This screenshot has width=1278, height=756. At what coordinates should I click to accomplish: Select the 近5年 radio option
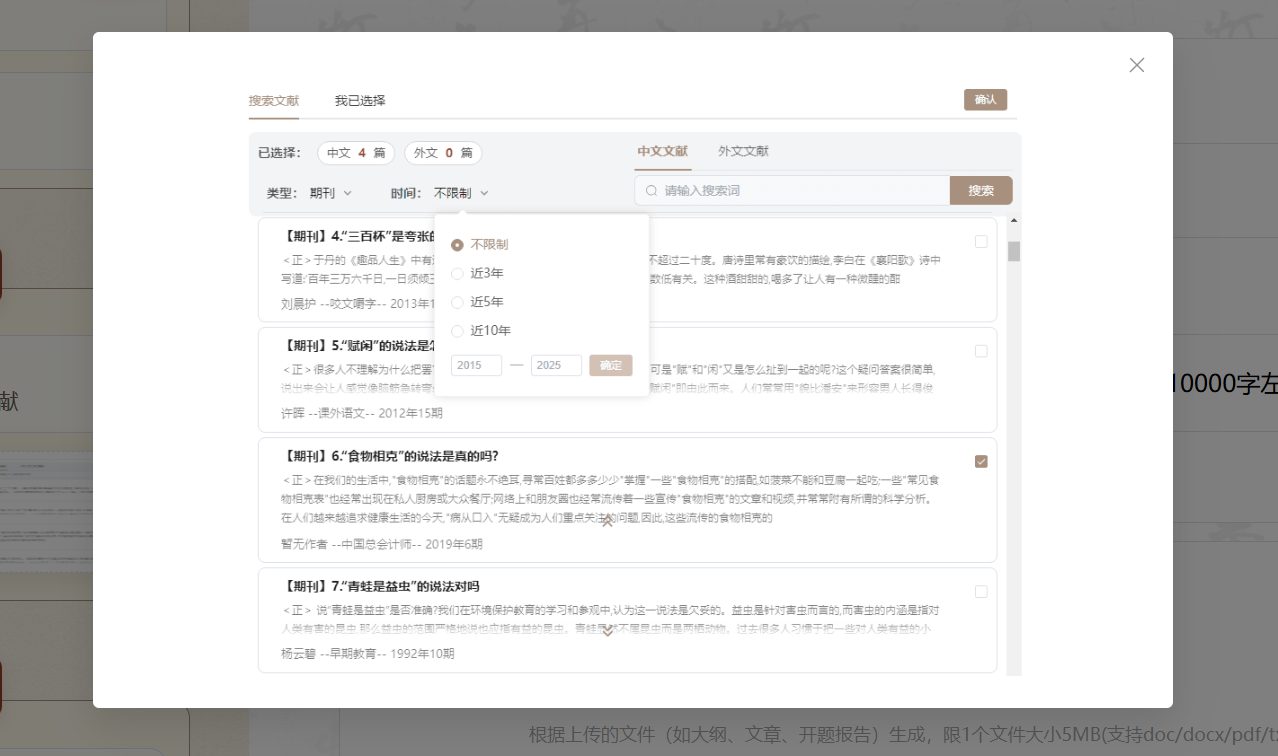(478, 302)
